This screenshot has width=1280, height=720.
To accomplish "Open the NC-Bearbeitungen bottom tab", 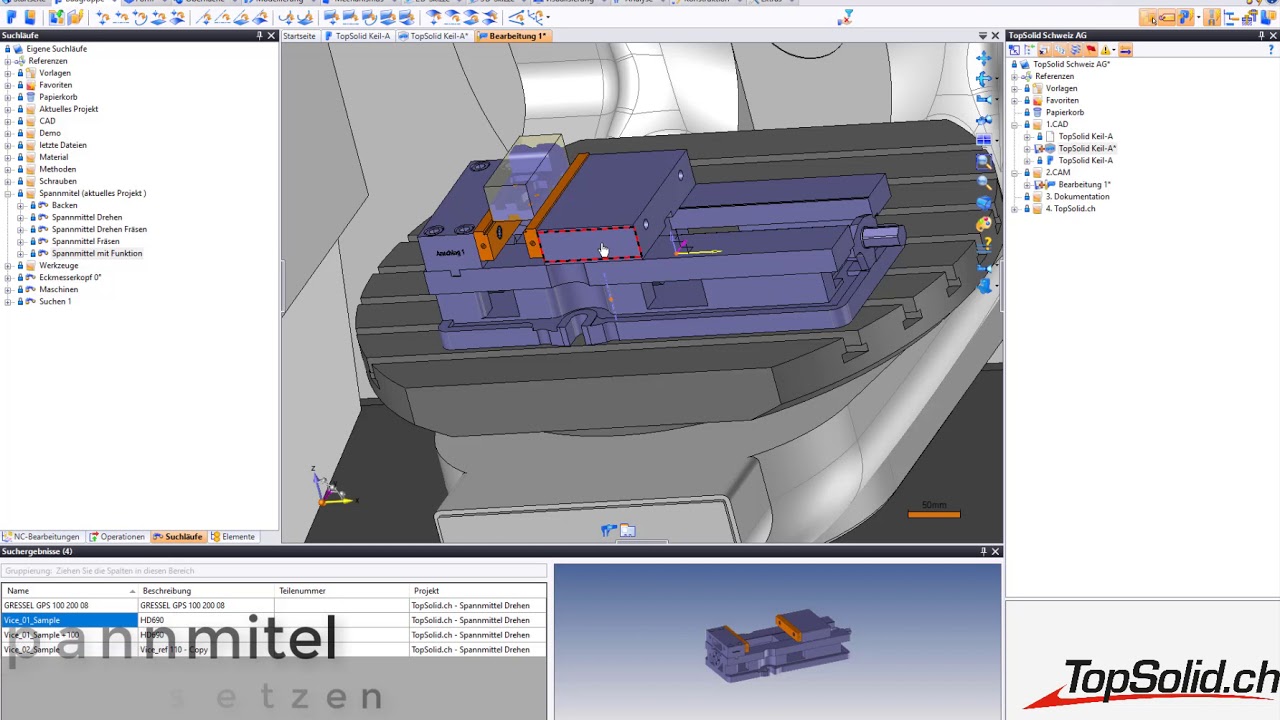I will tap(40, 537).
